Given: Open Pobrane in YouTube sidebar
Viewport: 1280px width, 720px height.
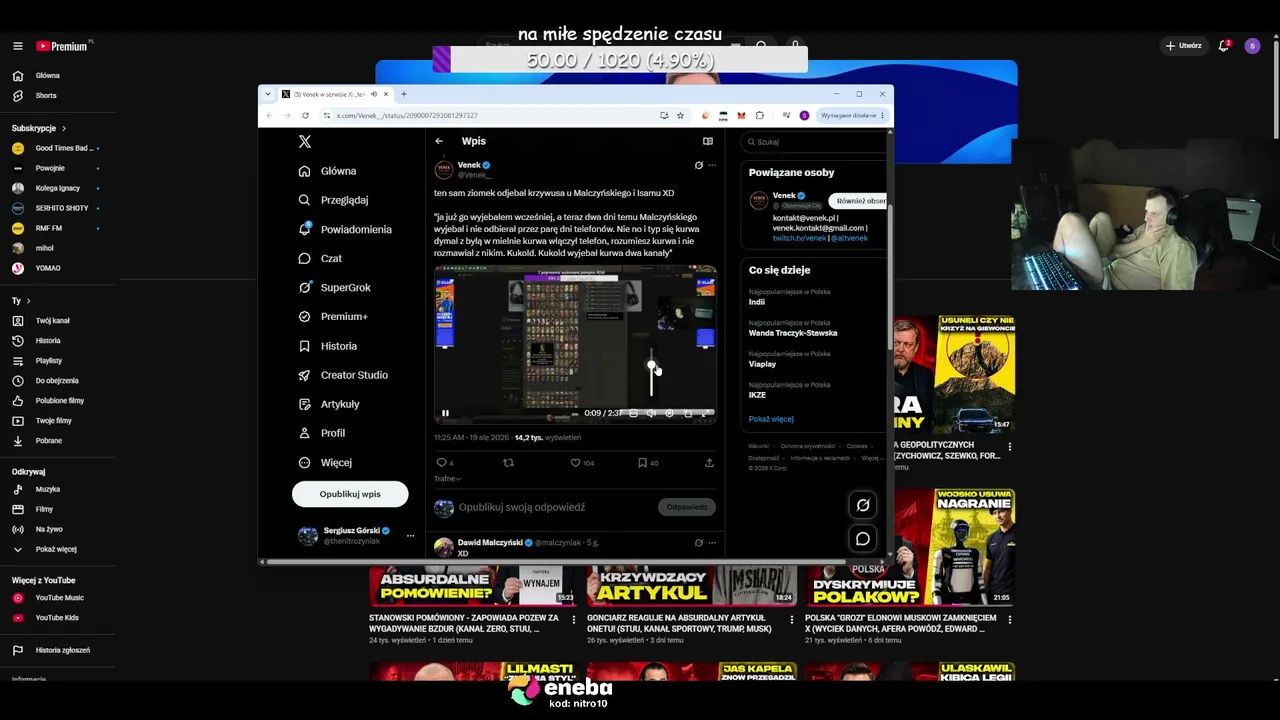Looking at the screenshot, I should tap(49, 441).
